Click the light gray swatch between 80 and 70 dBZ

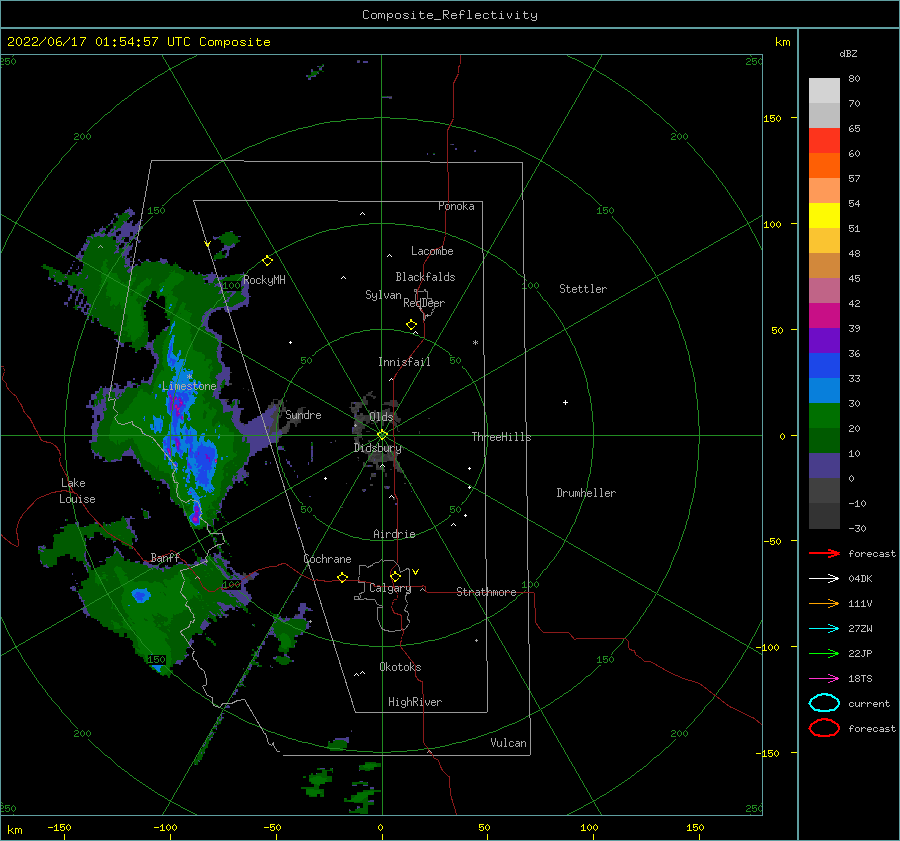pyautogui.click(x=824, y=91)
